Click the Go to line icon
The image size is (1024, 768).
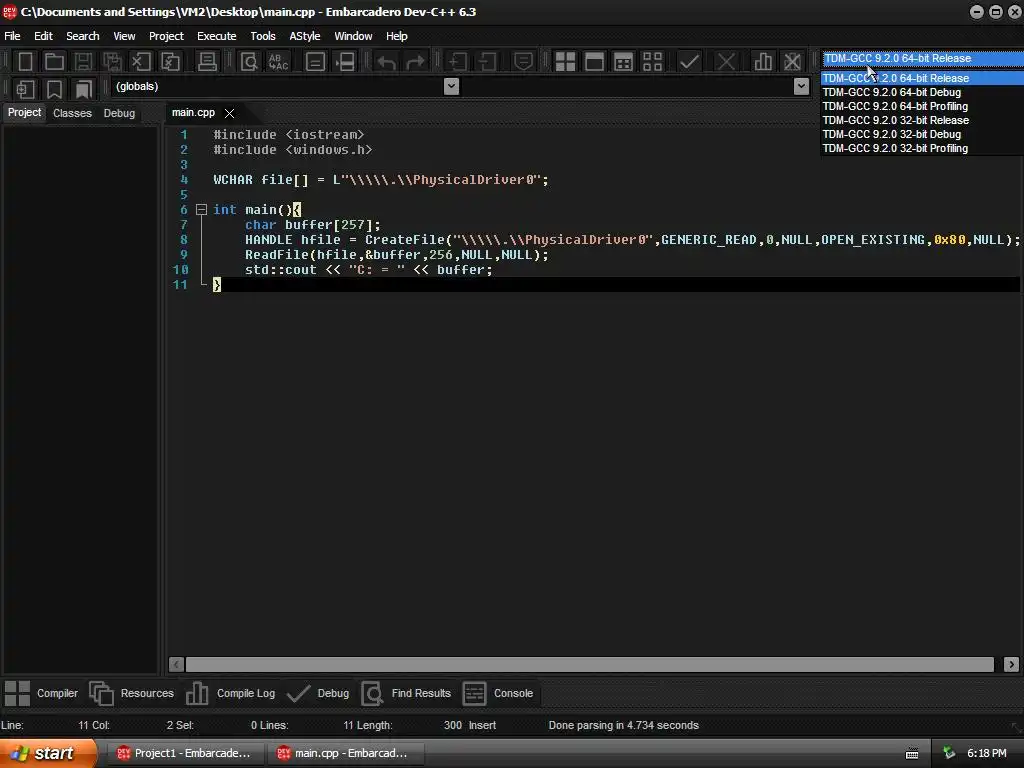(345, 62)
